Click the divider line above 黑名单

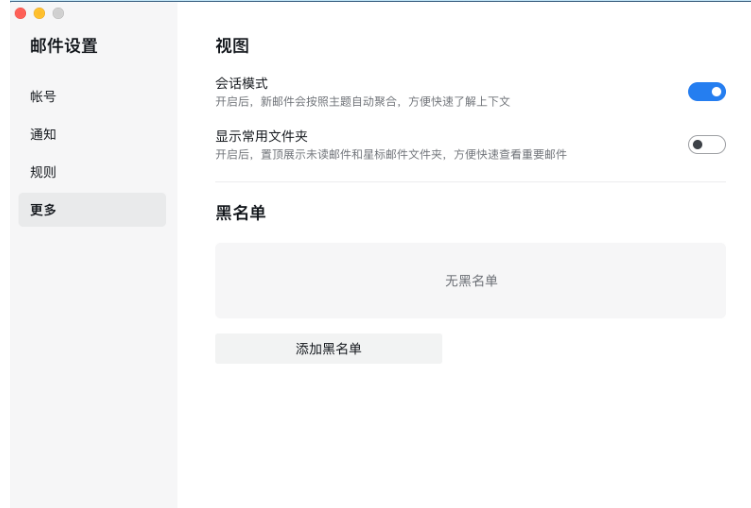[470, 182]
